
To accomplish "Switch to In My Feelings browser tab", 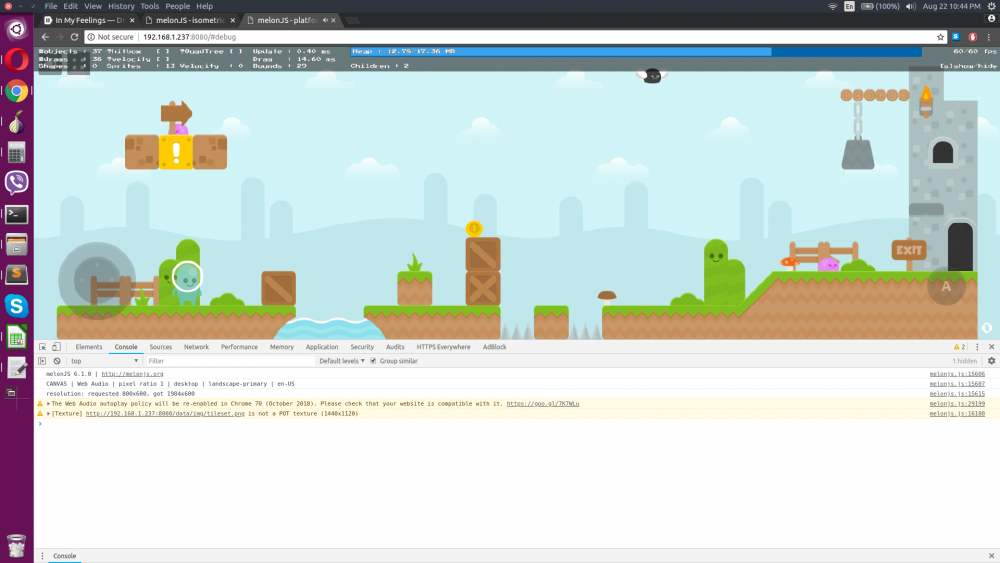I will click(x=89, y=20).
